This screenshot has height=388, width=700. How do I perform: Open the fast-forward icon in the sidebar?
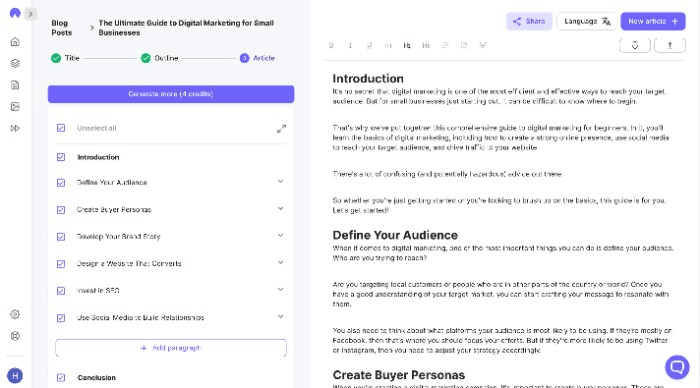click(15, 128)
